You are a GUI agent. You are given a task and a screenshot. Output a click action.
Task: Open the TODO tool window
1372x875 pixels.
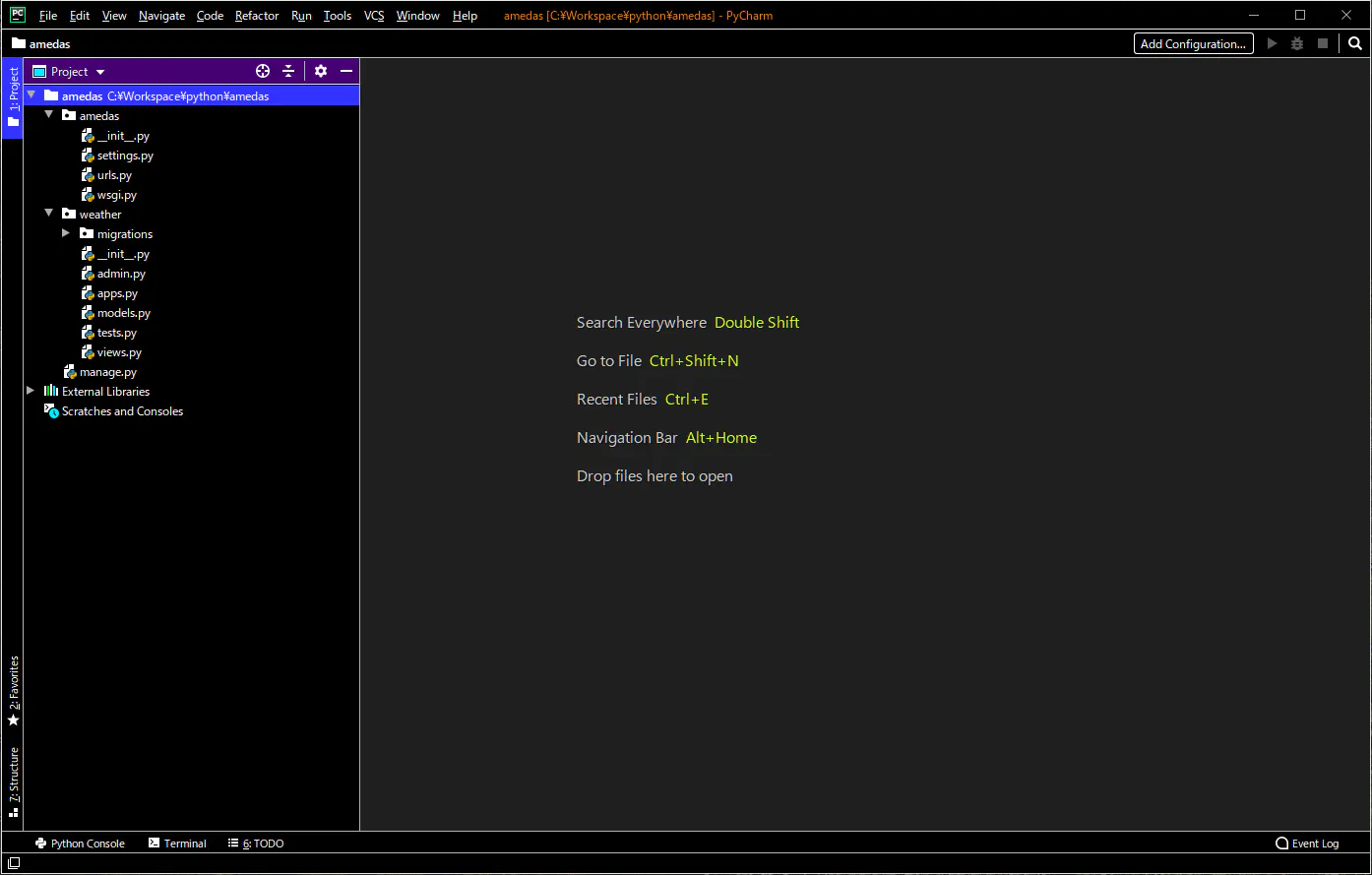coord(256,844)
